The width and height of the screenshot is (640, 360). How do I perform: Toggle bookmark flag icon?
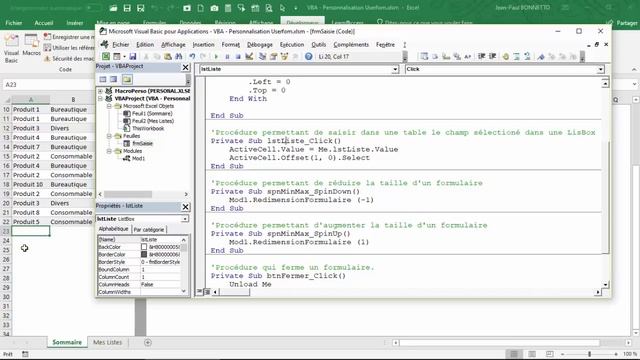[x=541, y=56]
